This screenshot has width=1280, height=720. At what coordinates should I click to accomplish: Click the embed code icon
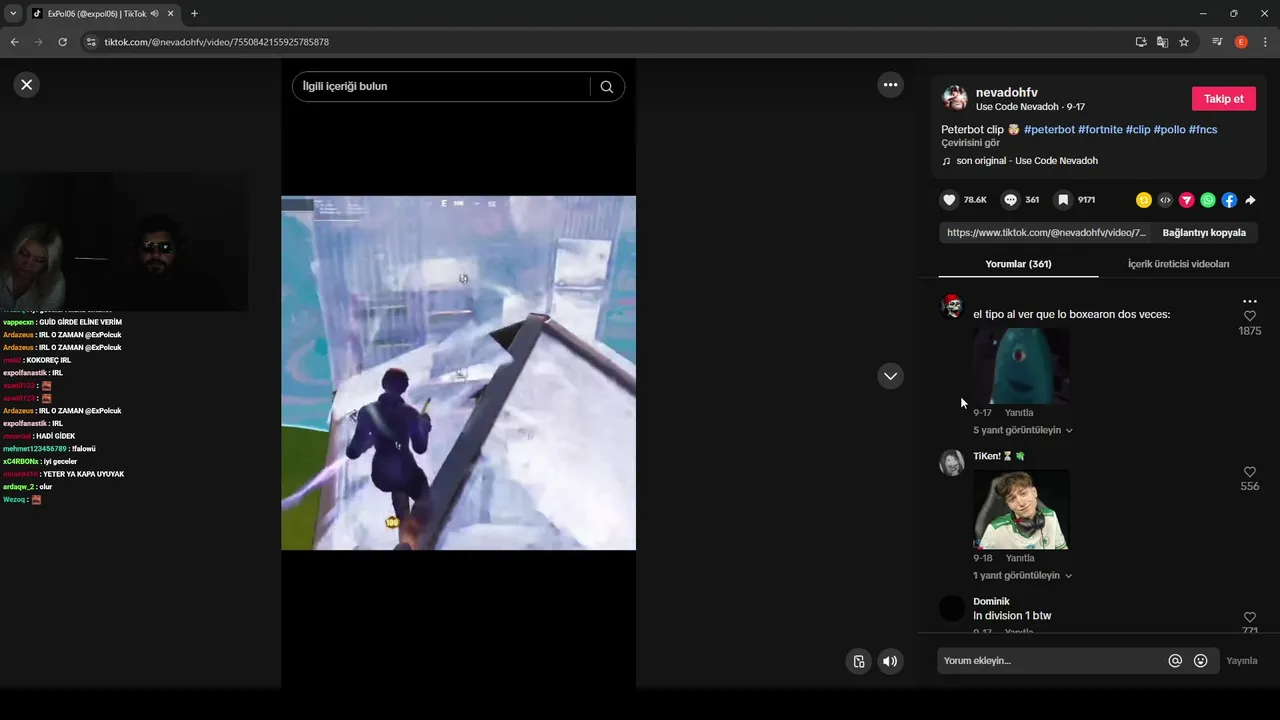click(x=1165, y=200)
